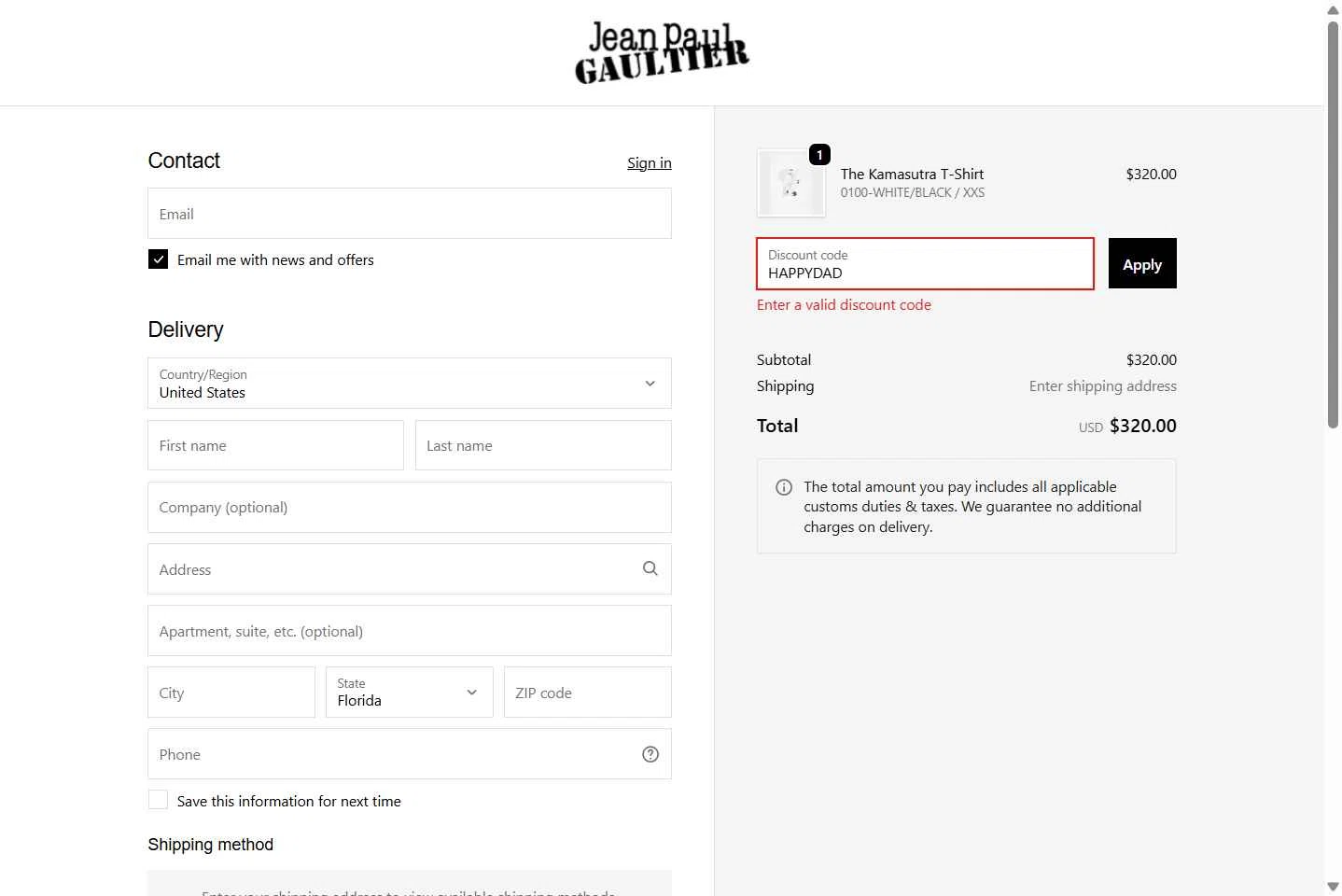Focus the Email input field
The image size is (1342, 896).
pos(410,214)
